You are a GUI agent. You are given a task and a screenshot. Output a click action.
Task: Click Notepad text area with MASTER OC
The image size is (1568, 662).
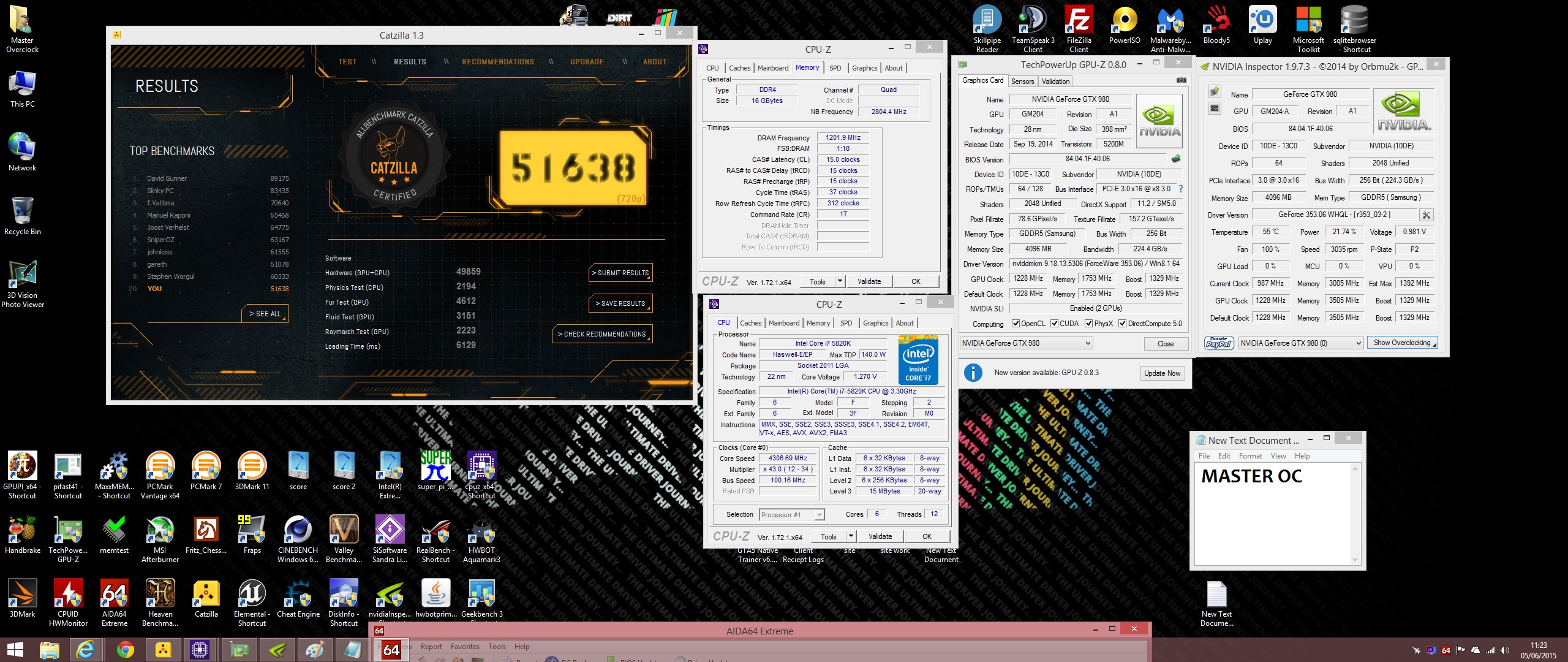coord(1272,514)
